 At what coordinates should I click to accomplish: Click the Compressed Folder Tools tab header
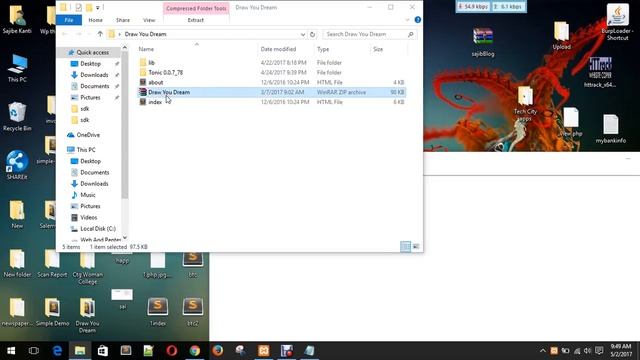pyautogui.click(x=196, y=8)
